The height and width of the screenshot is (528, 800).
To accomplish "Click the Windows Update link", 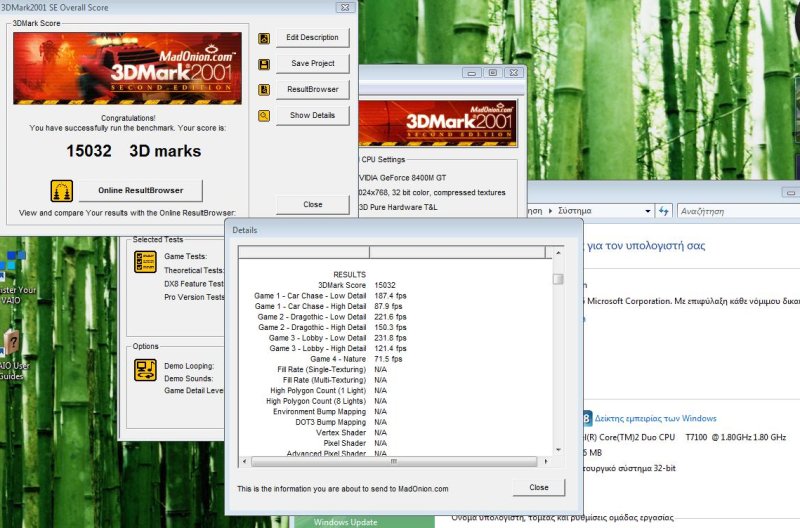I will coord(345,522).
